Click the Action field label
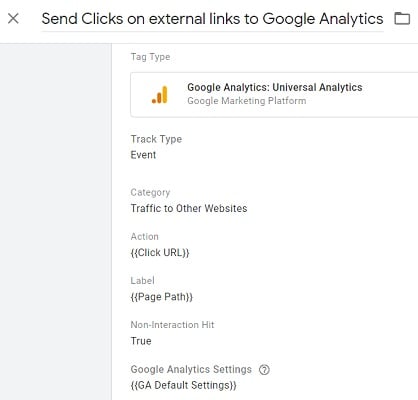 (x=145, y=237)
